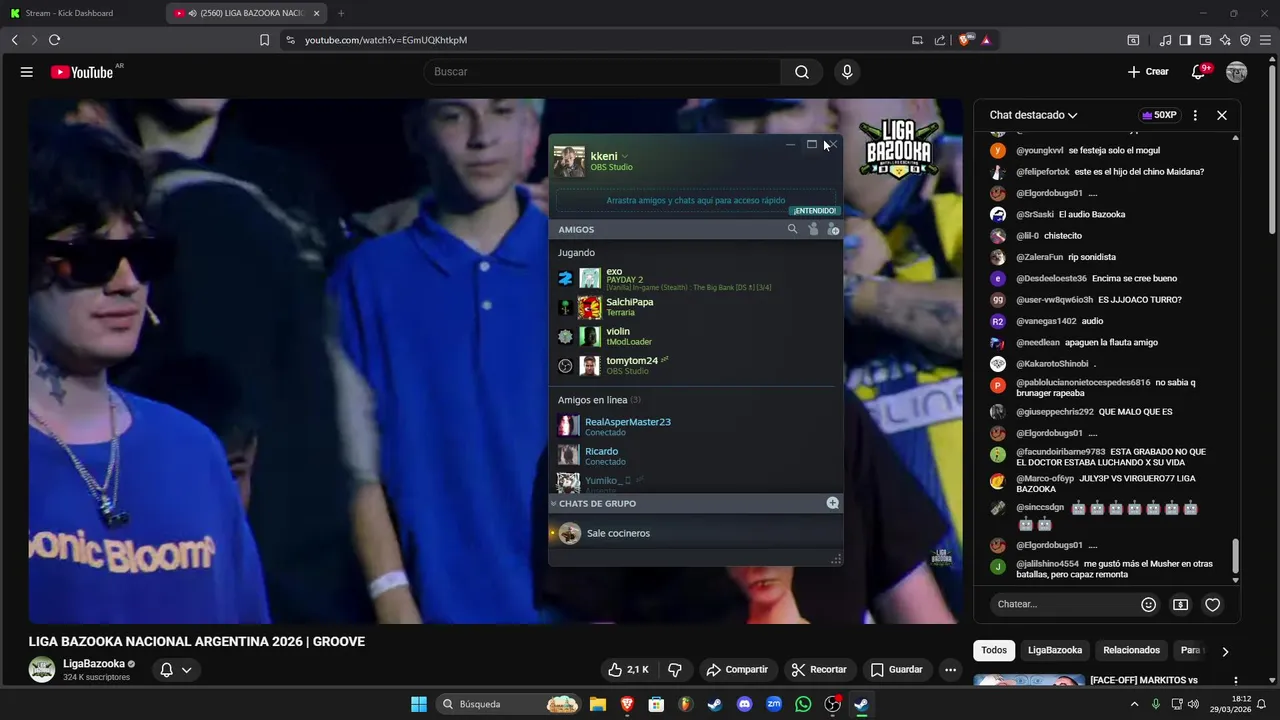Viewport: 1280px width, 720px height.
Task: Switch to Stream - Kick Dashboard tab
Action: click(x=82, y=13)
